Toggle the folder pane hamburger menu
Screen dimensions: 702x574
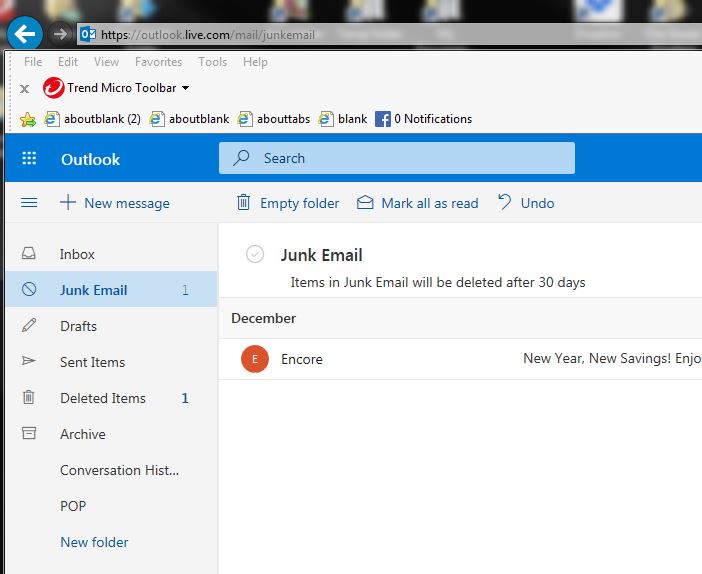click(x=29, y=203)
